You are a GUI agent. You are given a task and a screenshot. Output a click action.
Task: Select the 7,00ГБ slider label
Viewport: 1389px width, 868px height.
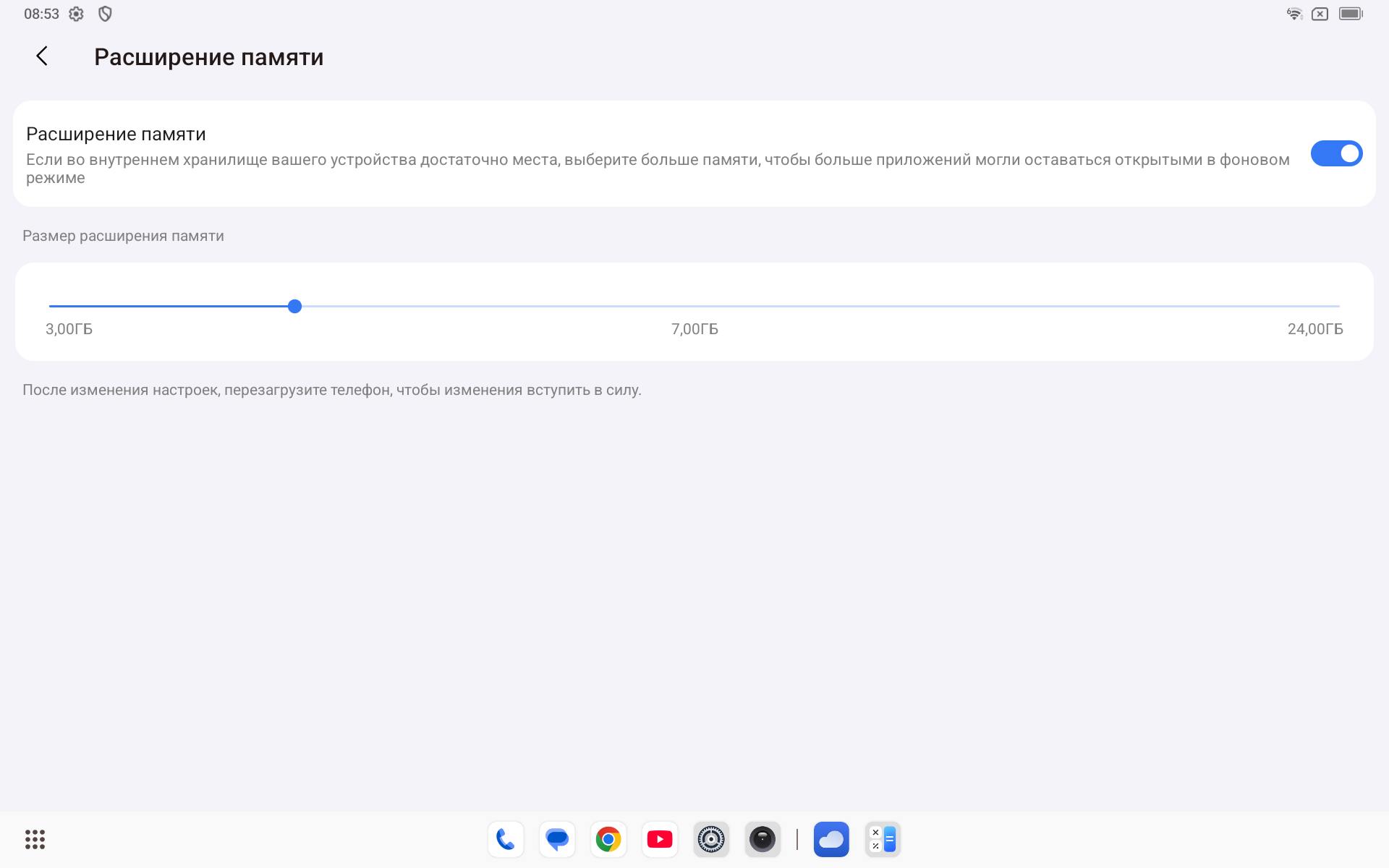pyautogui.click(x=694, y=329)
